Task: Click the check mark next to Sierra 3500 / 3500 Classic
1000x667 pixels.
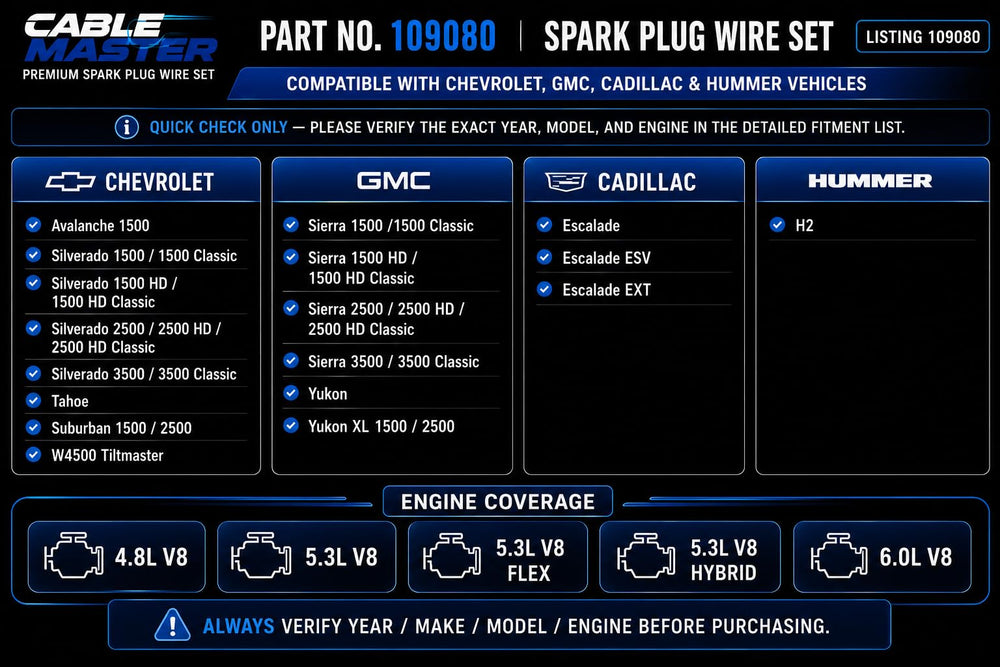Action: tap(291, 360)
